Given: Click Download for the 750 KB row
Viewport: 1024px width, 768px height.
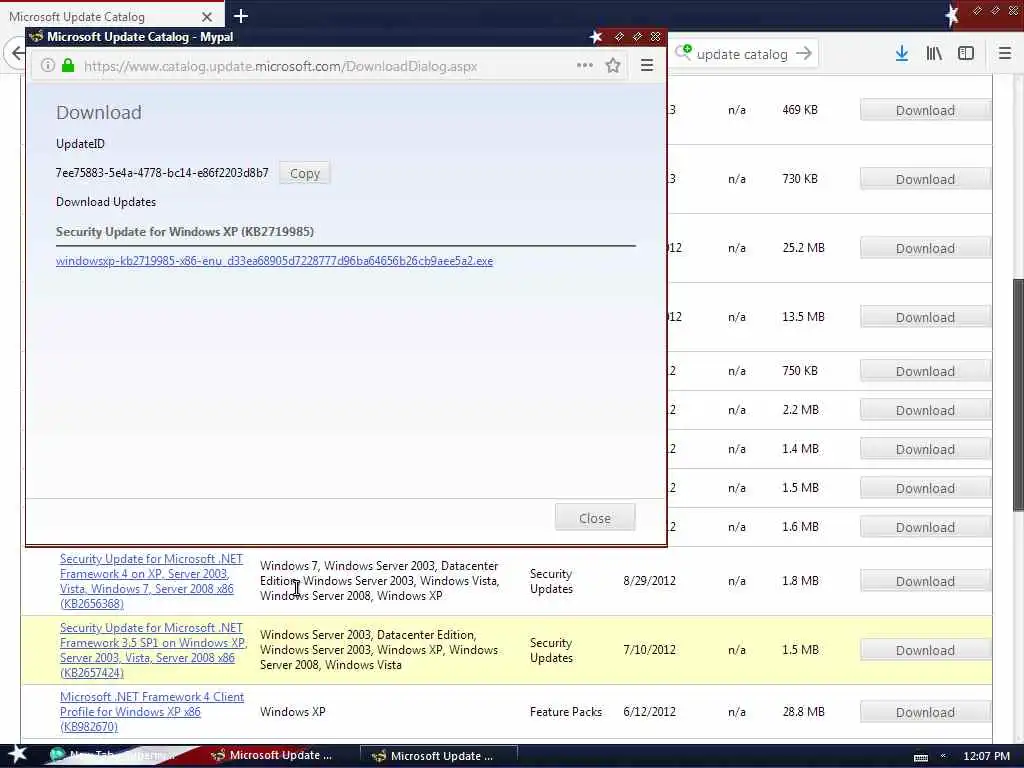Looking at the screenshot, I should pyautogui.click(x=925, y=371).
